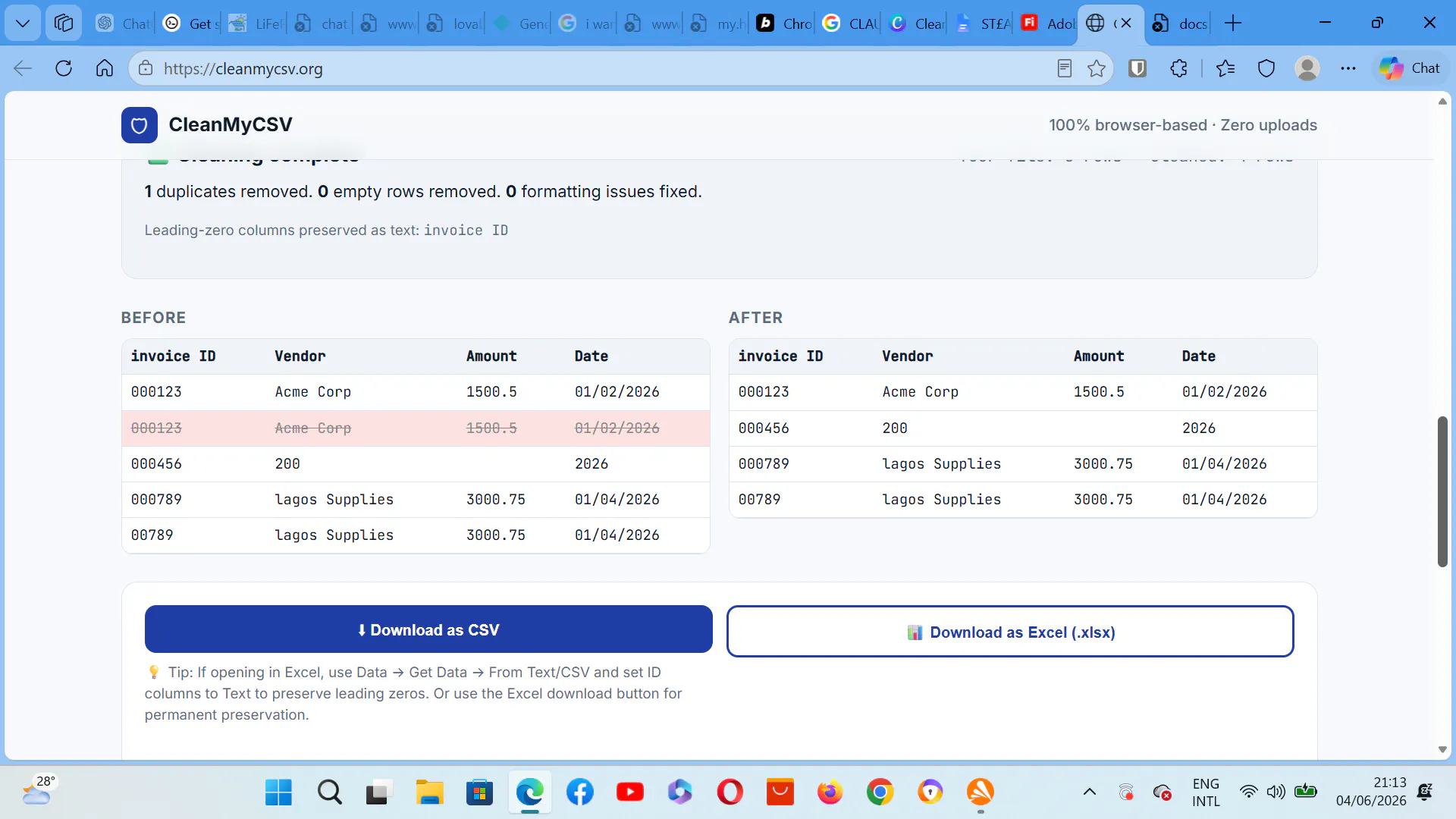Switch to the LiFe tab
The image size is (1456, 819).
point(257,24)
